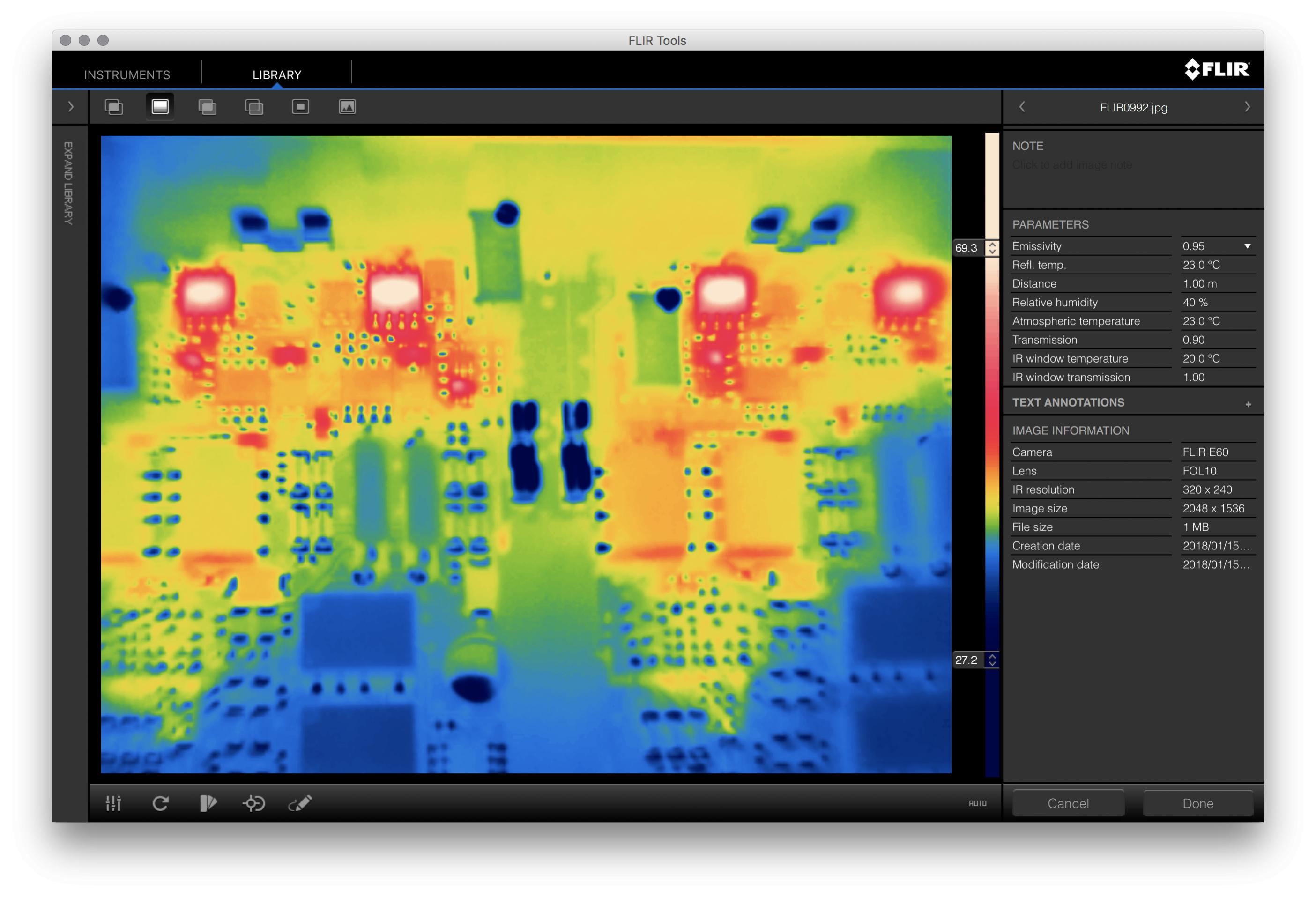Image resolution: width=1316 pixels, height=897 pixels.
Task: Click Lens value FOL10
Action: 1199,471
